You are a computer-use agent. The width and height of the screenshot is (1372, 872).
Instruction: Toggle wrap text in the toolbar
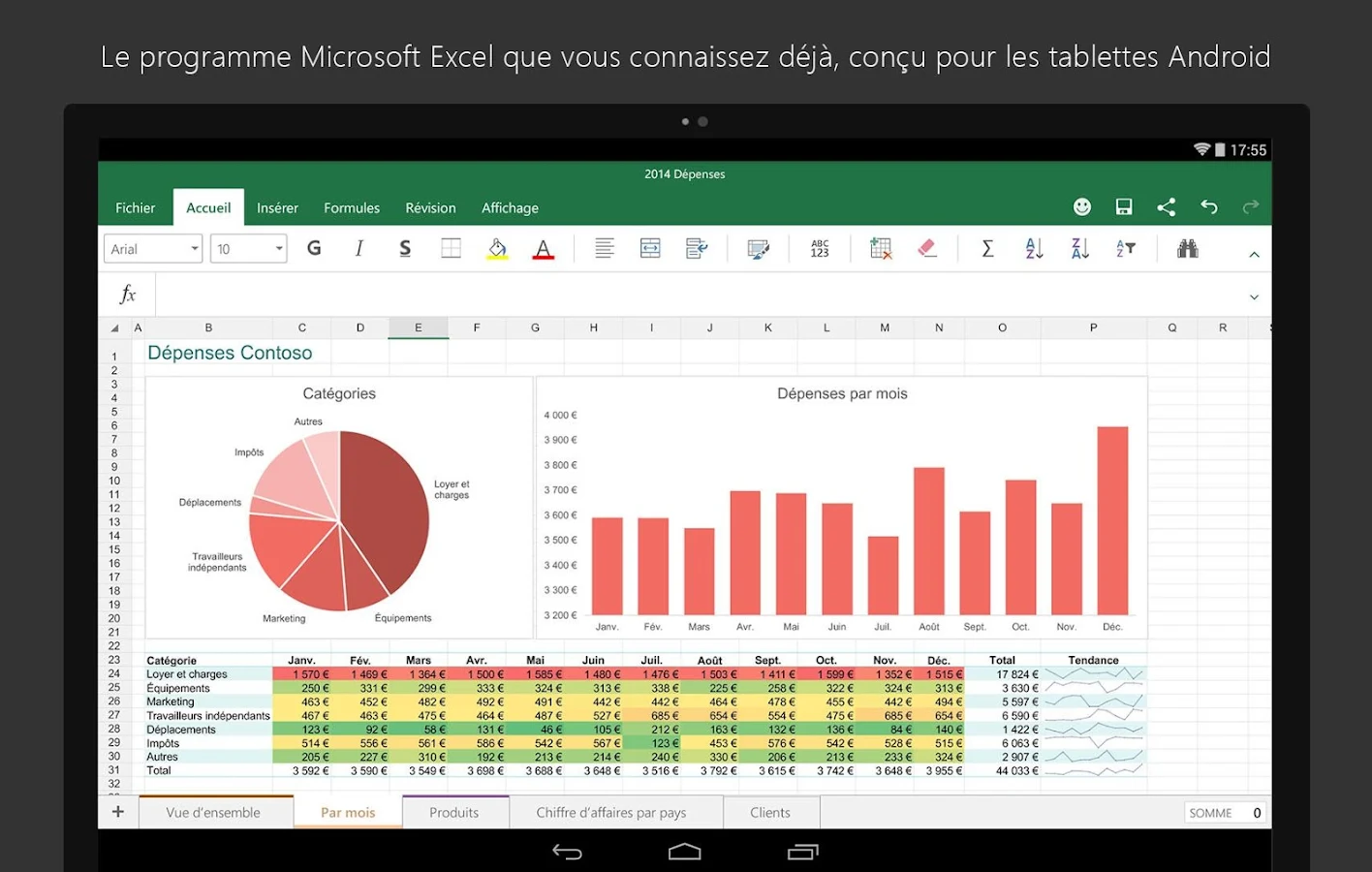(697, 248)
